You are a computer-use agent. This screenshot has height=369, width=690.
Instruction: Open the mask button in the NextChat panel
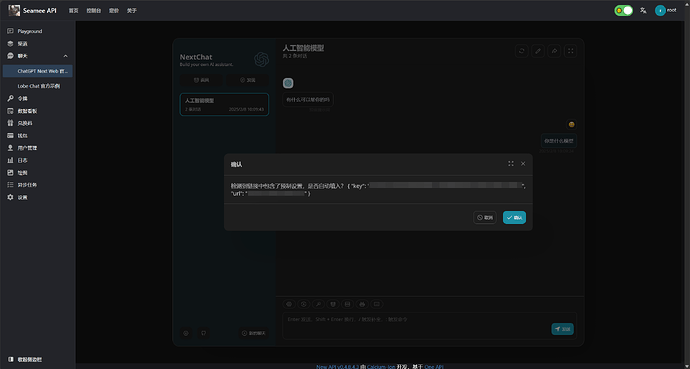point(202,80)
